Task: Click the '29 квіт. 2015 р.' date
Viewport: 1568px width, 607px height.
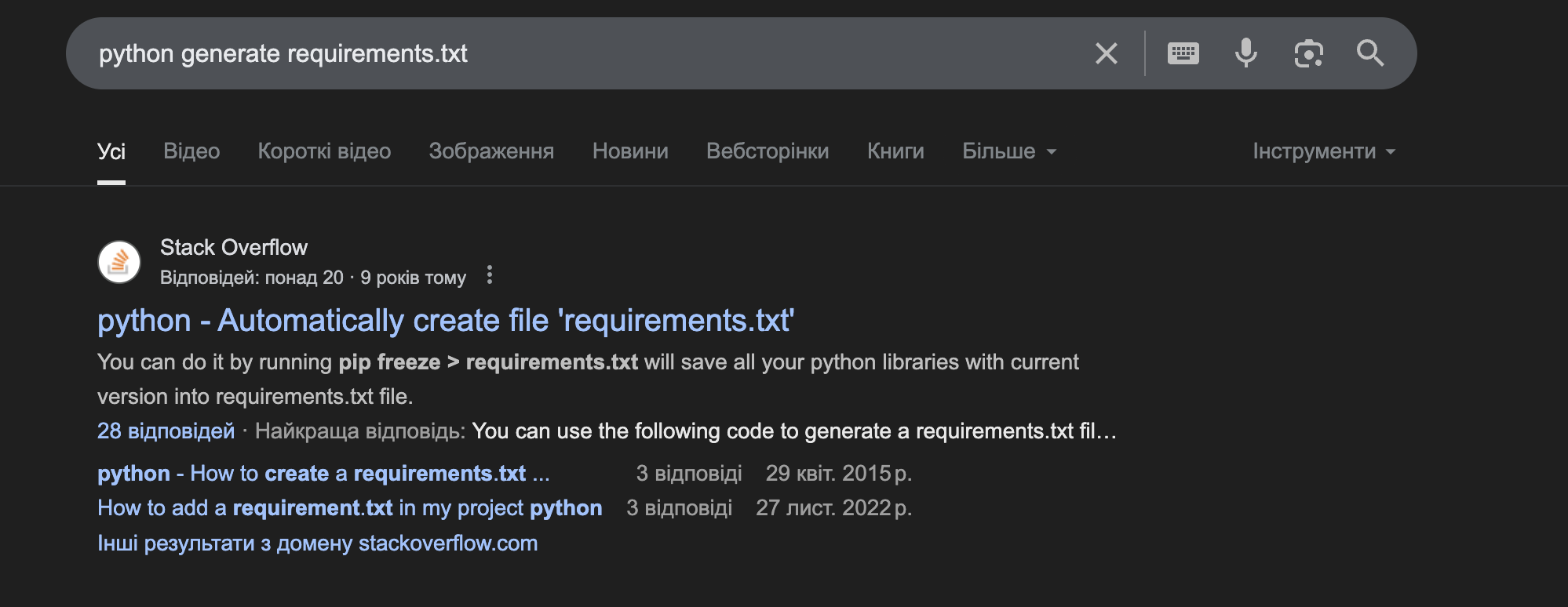Action: (x=838, y=473)
